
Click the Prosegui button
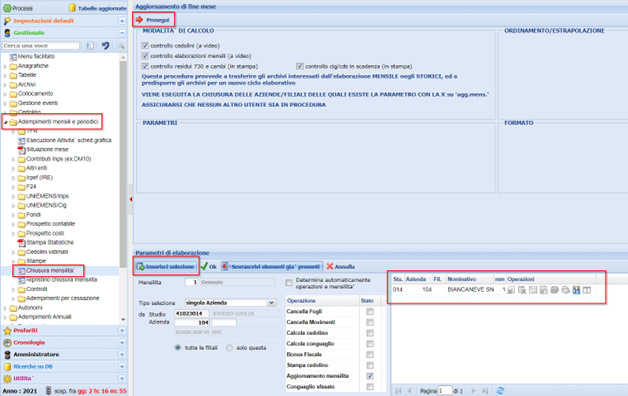[x=153, y=20]
